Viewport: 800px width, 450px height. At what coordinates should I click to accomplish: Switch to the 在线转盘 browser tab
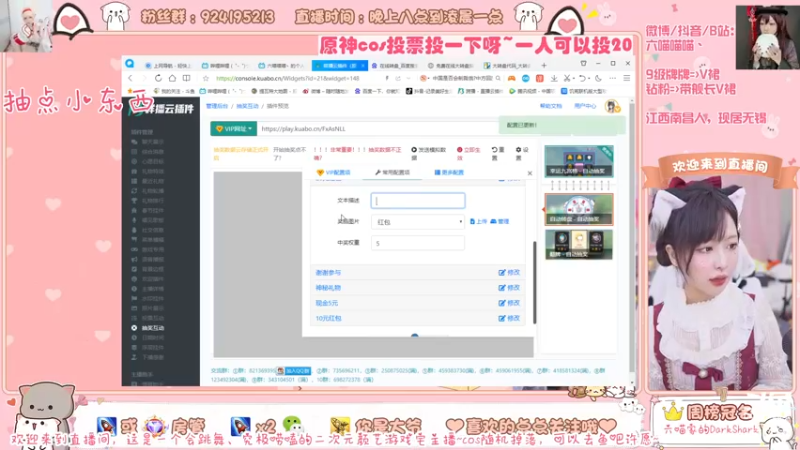394,66
